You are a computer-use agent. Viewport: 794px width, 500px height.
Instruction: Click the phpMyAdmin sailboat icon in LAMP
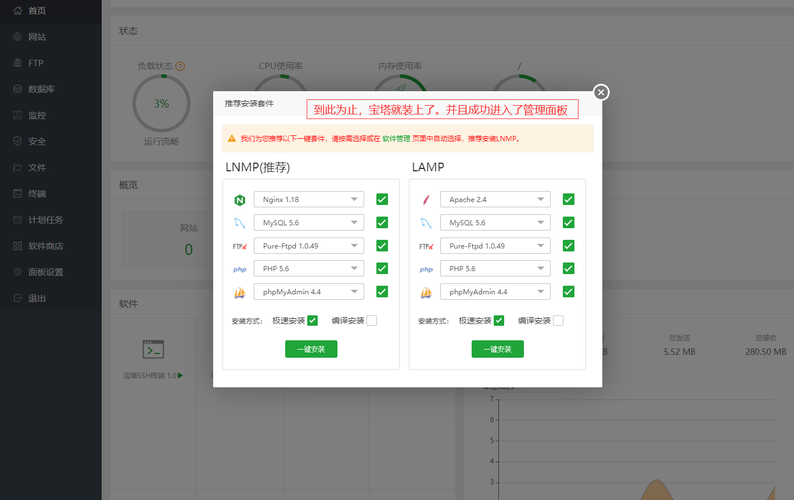(x=426, y=292)
